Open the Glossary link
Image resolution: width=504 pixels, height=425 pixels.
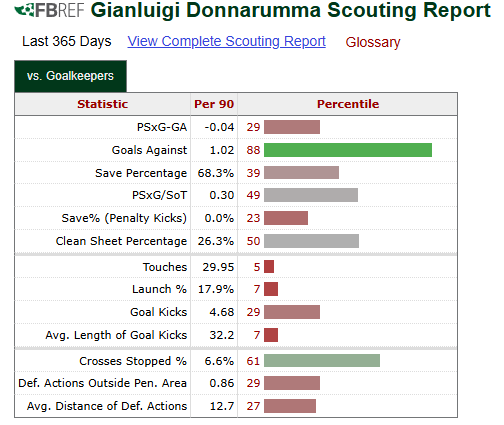pos(373,42)
